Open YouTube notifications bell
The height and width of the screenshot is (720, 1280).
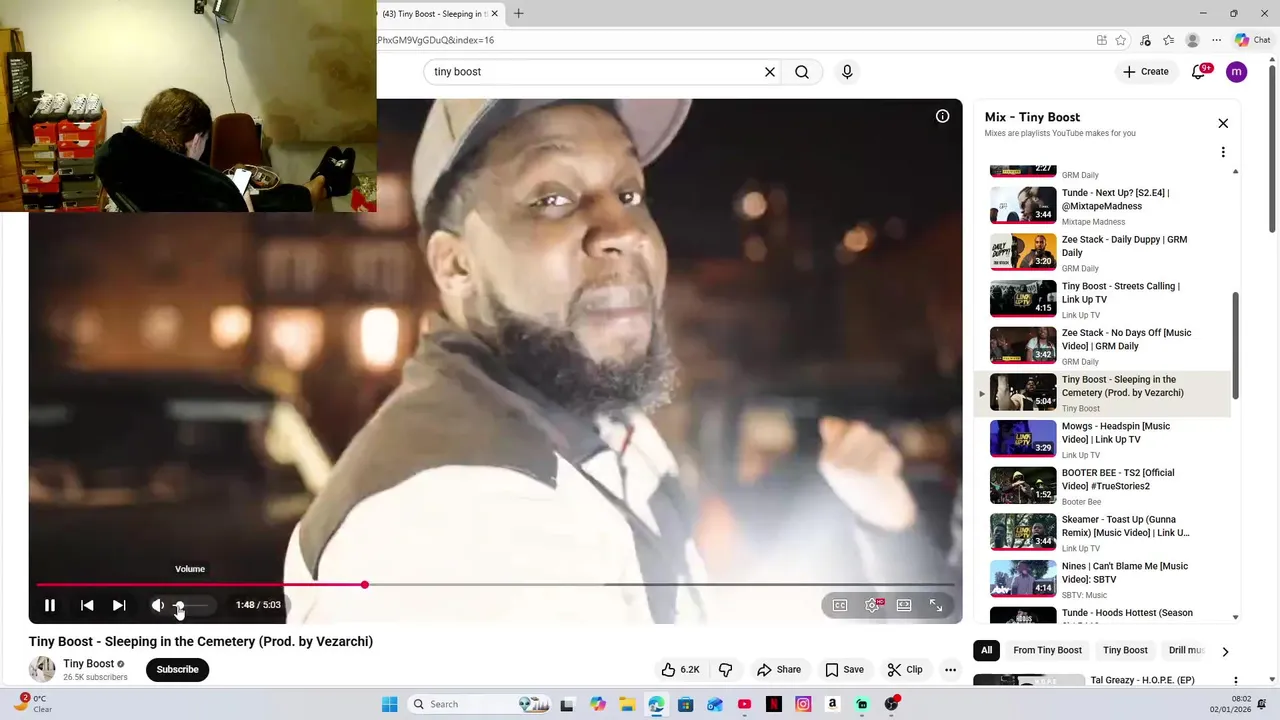pyautogui.click(x=1198, y=72)
